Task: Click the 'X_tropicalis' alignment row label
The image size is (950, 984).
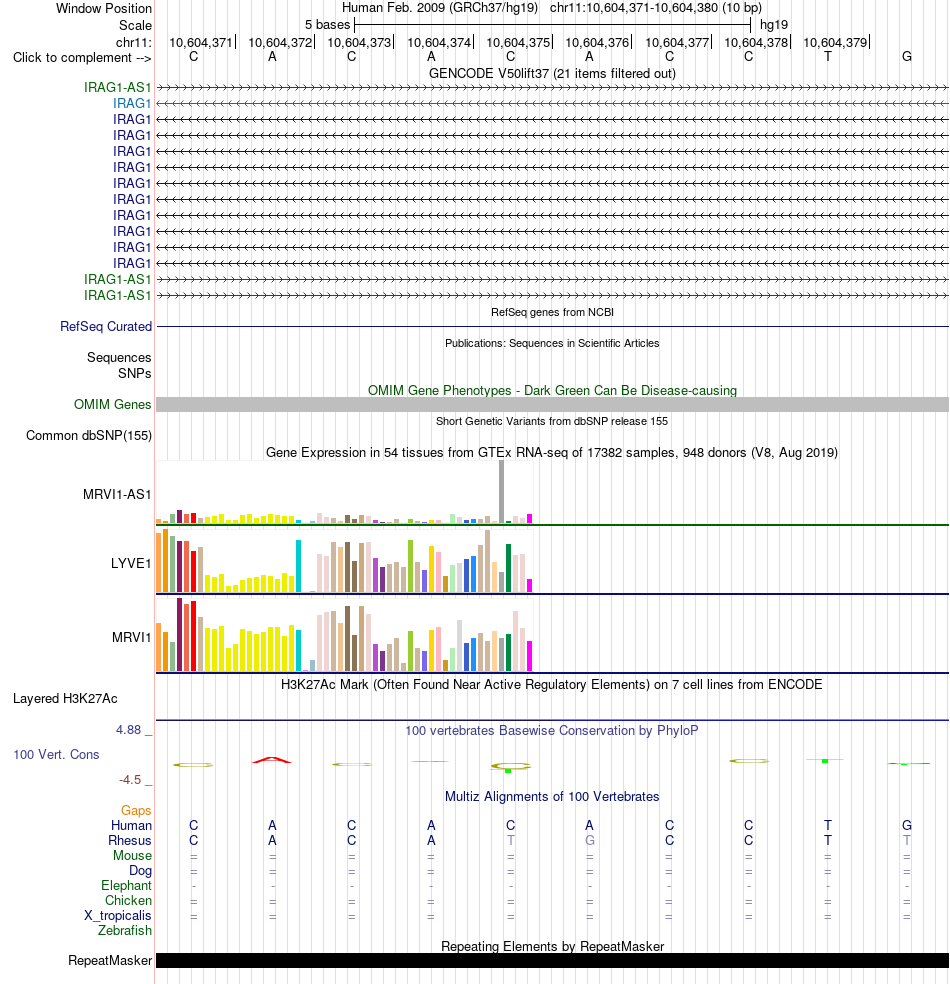Action: pyautogui.click(x=118, y=916)
